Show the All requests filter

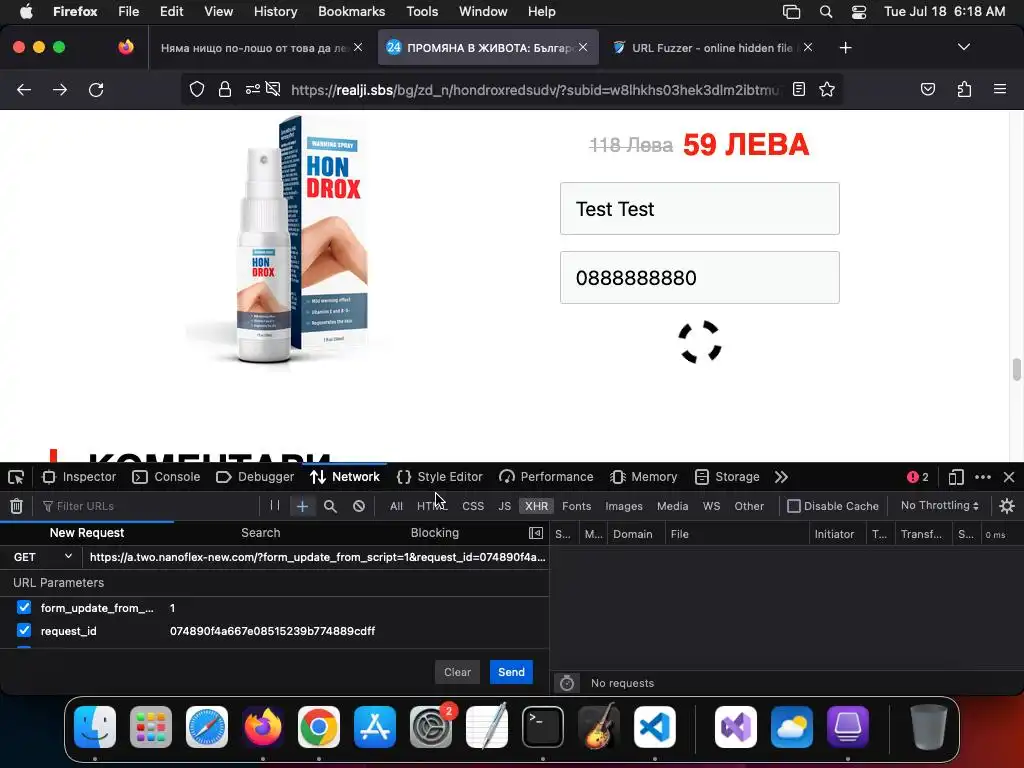(396, 506)
